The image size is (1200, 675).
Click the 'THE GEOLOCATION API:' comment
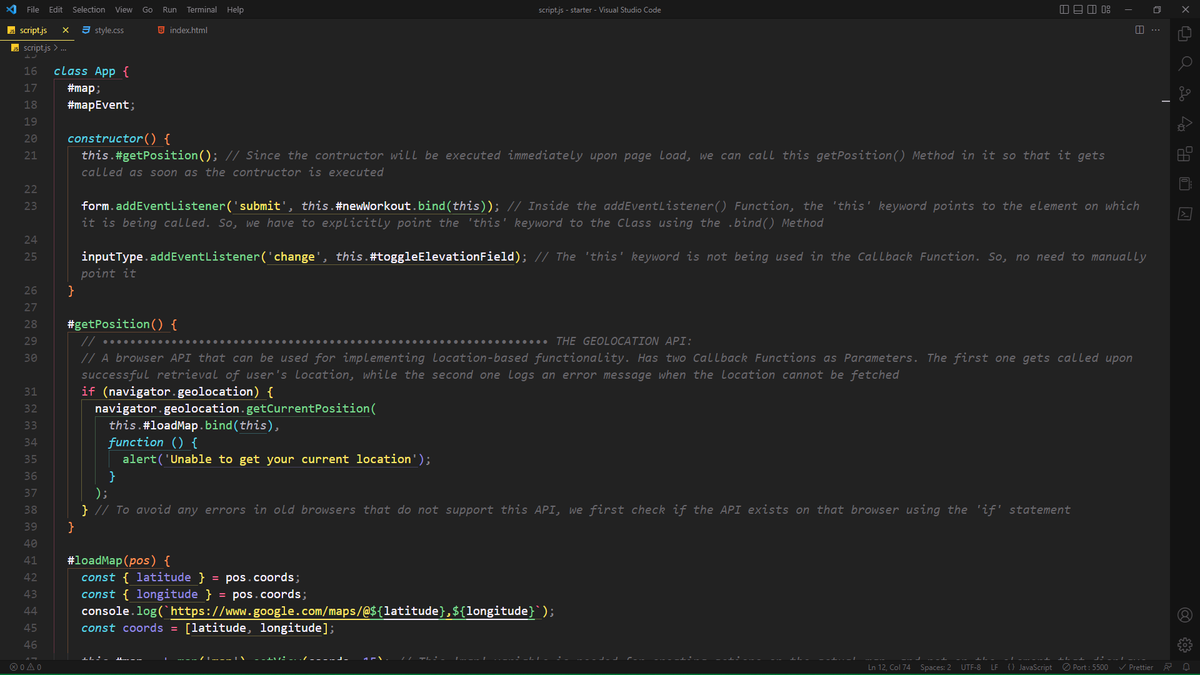pos(623,341)
